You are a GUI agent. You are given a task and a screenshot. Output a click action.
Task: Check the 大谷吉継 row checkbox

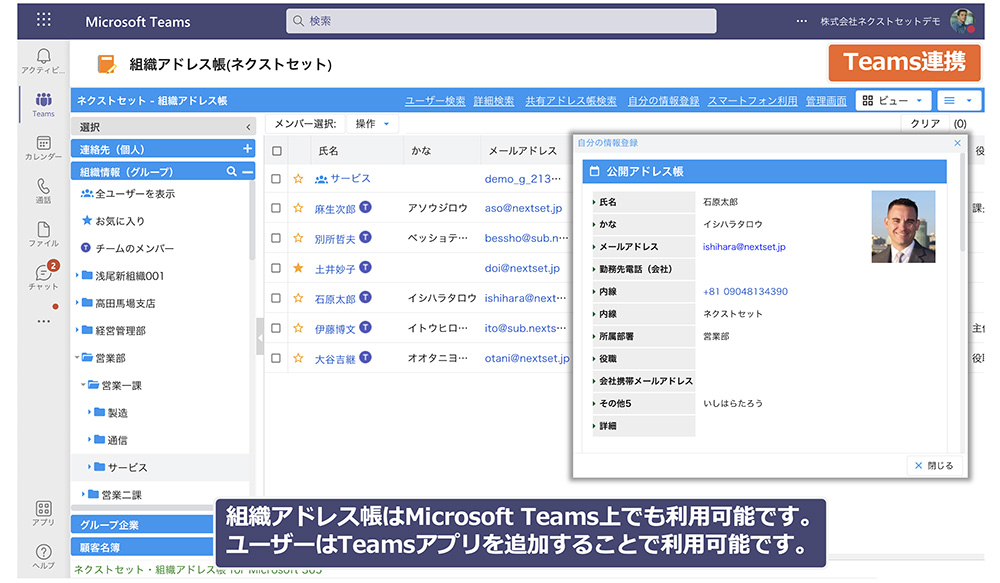[x=276, y=358]
